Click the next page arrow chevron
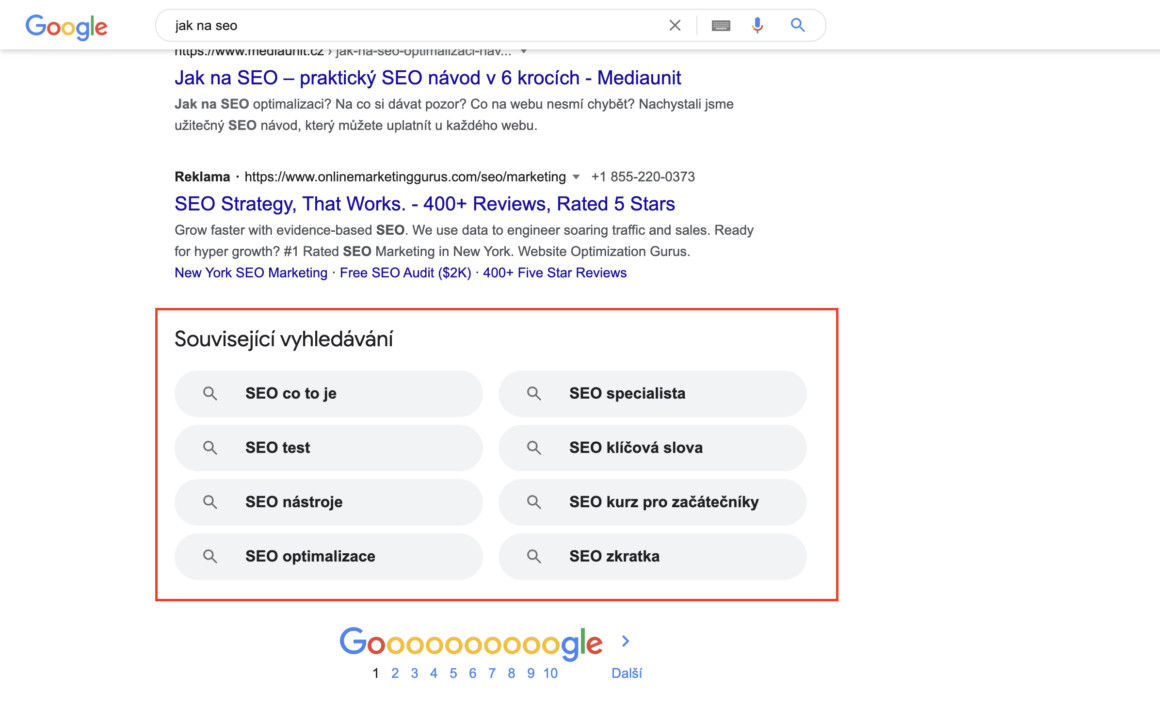This screenshot has width=1160, height=707. coord(626,641)
